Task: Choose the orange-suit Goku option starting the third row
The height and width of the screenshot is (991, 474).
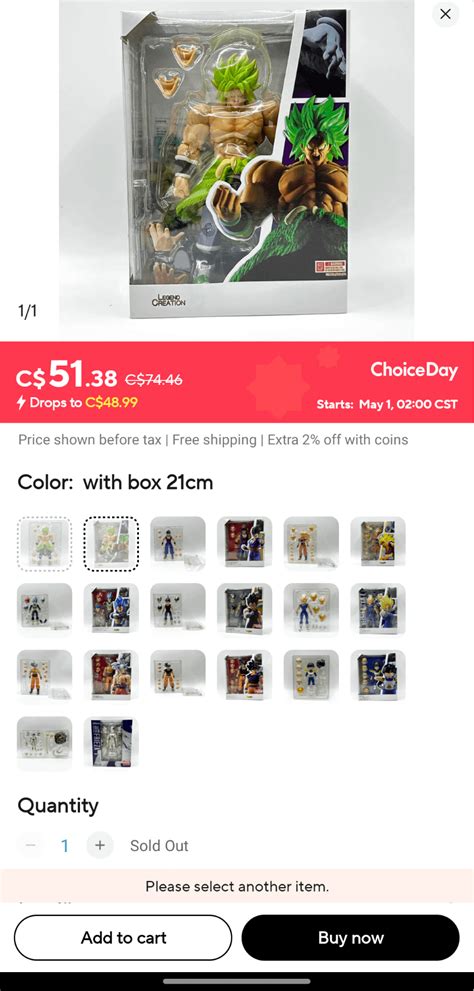Action: (44, 675)
